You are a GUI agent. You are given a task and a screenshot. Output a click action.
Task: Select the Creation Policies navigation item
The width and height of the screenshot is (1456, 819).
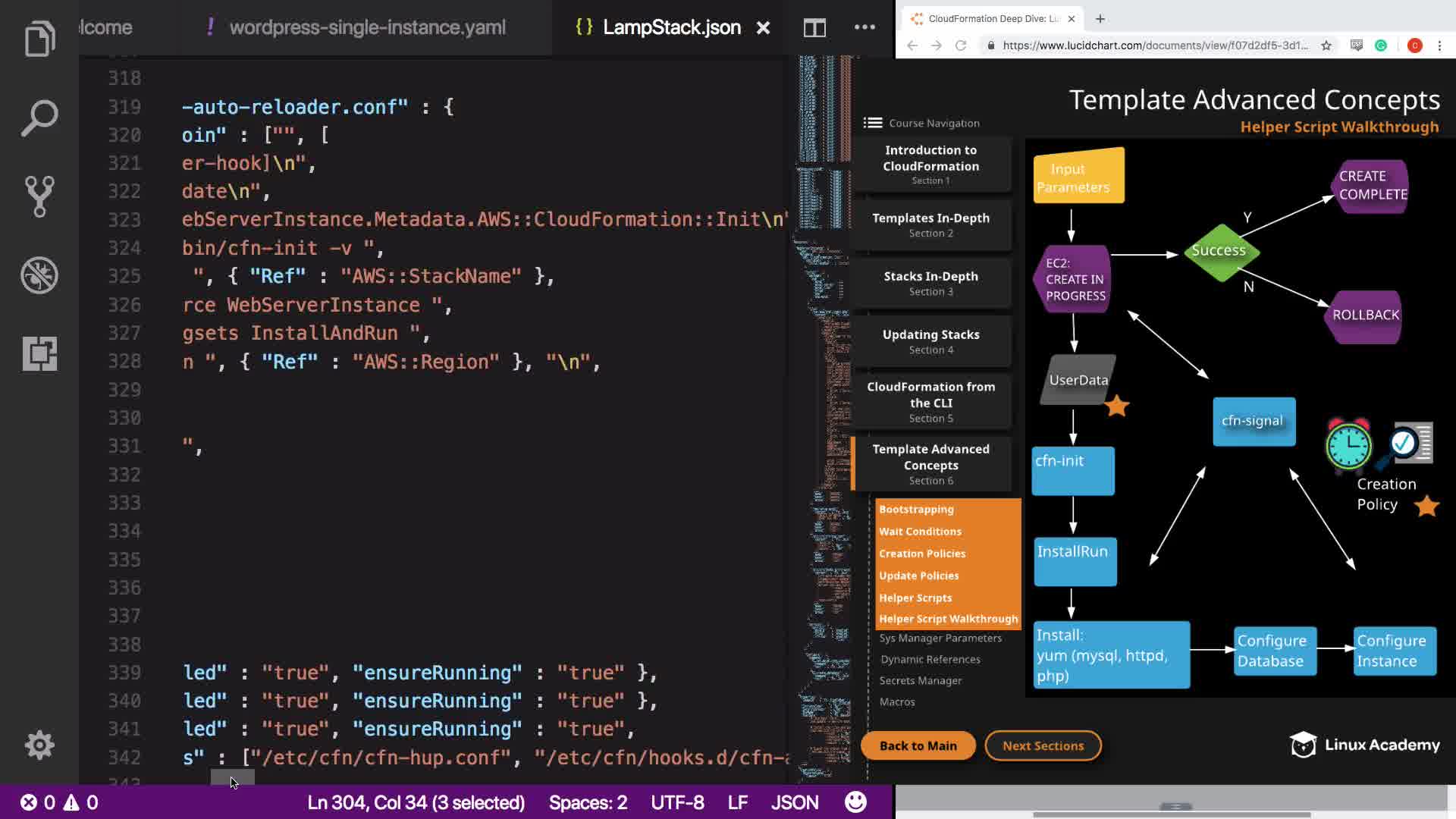click(x=922, y=554)
